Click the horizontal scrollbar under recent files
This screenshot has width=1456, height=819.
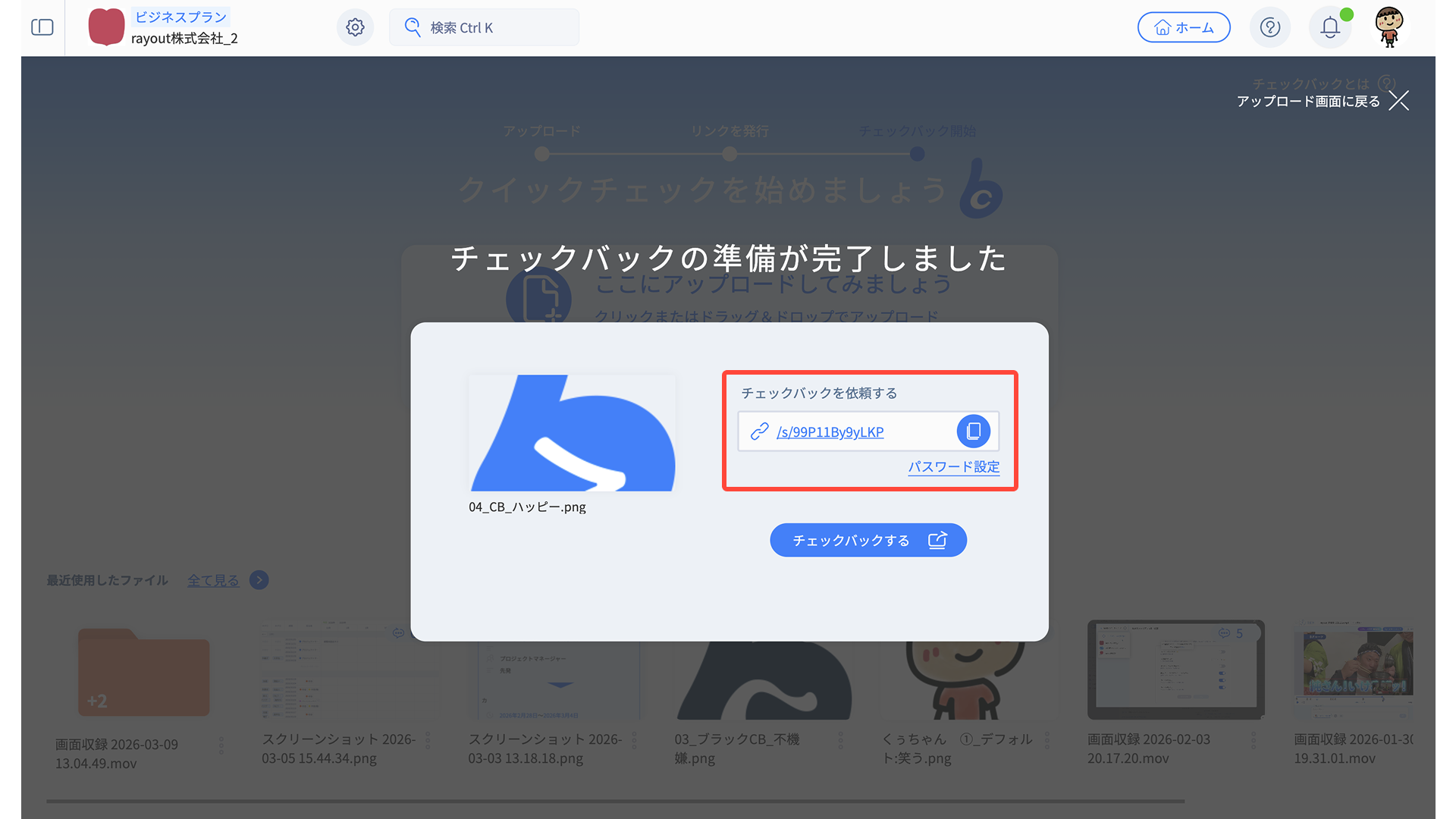click(614, 801)
